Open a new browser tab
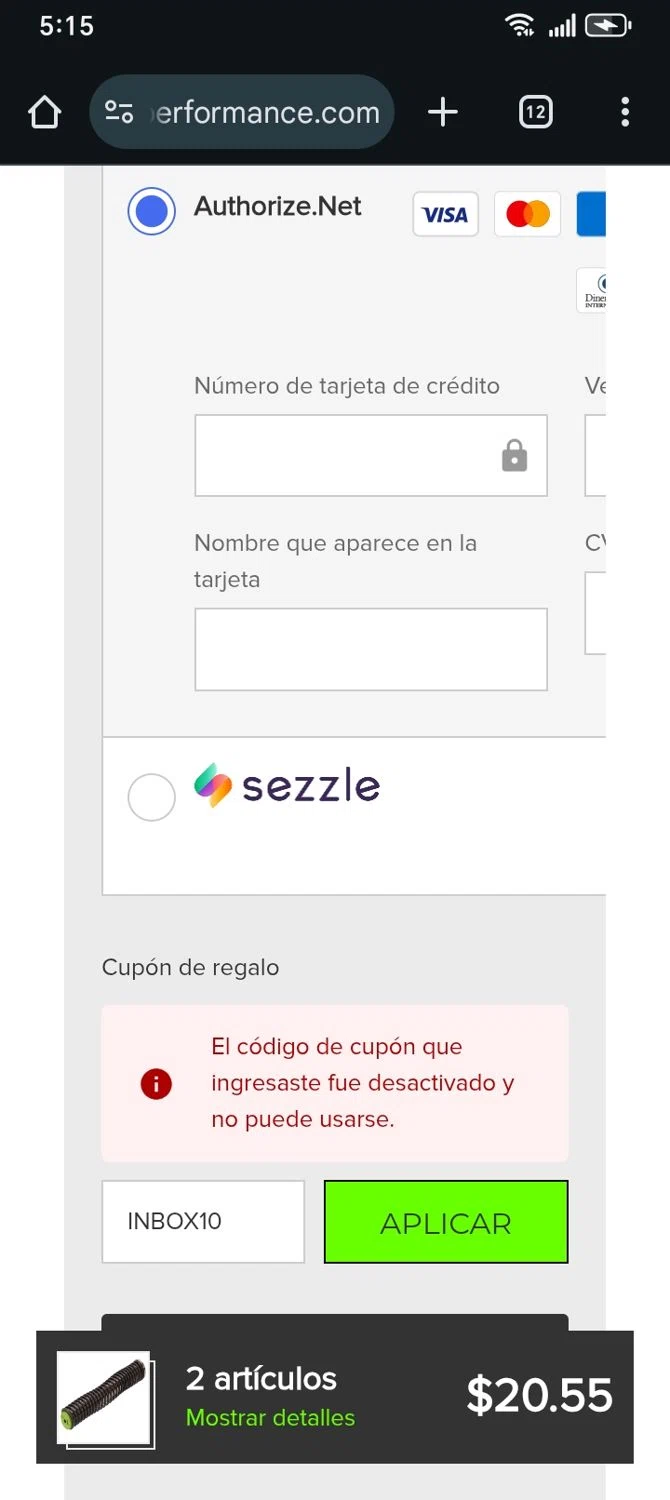 pyautogui.click(x=442, y=113)
